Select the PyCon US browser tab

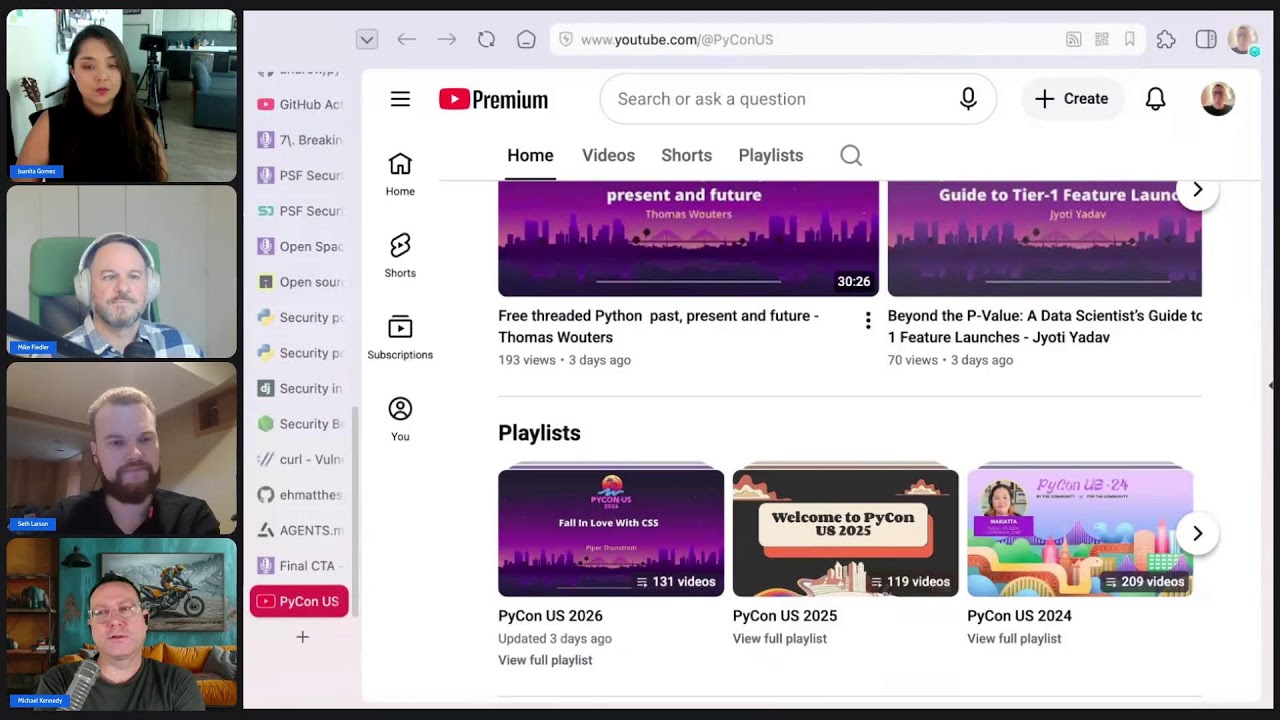point(299,601)
